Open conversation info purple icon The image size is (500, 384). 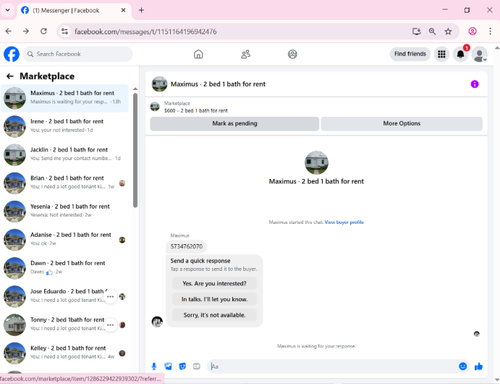point(475,84)
